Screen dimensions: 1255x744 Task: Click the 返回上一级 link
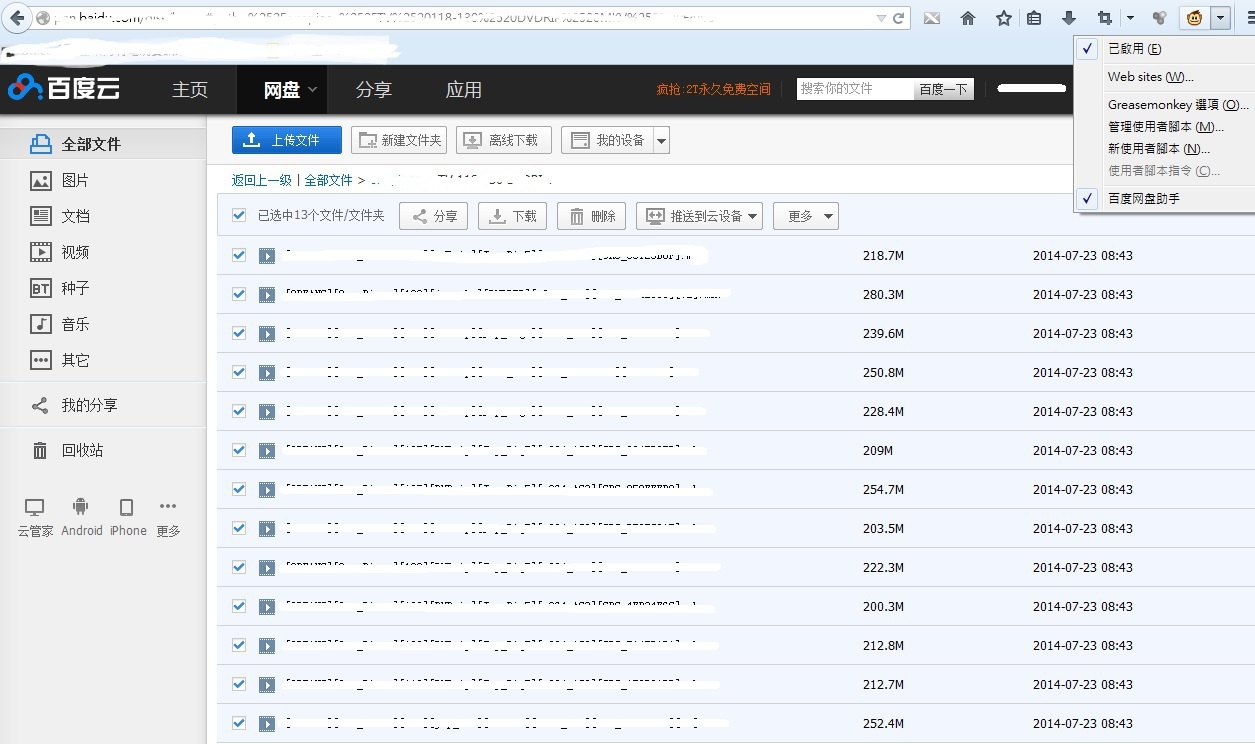[x=261, y=180]
